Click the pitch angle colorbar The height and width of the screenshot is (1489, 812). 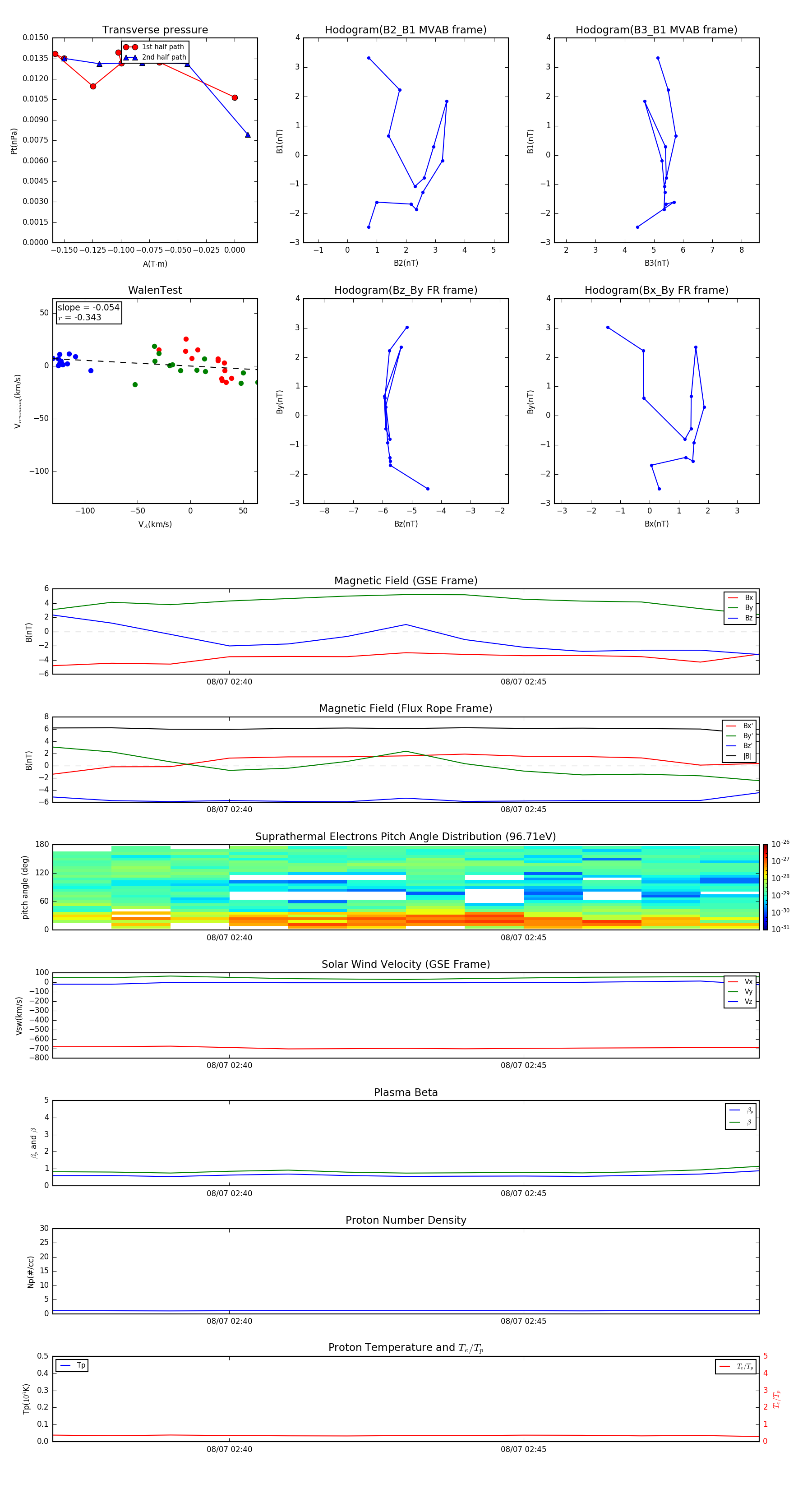[x=765, y=887]
